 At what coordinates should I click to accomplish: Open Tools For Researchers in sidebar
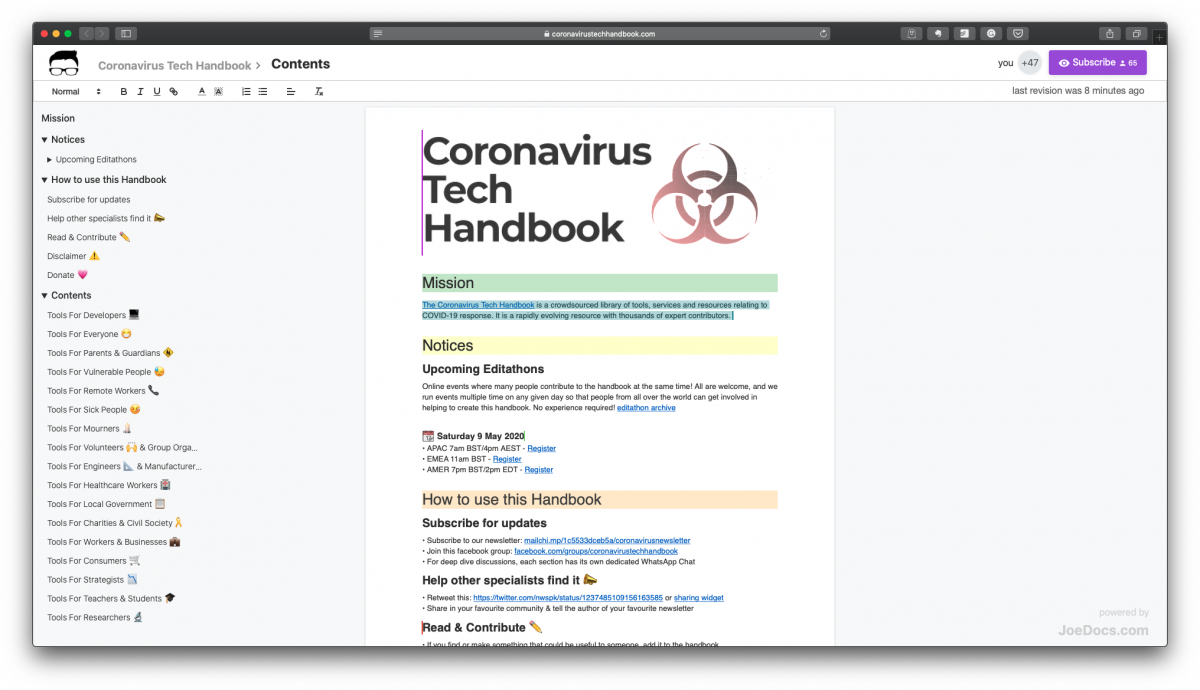(x=95, y=618)
